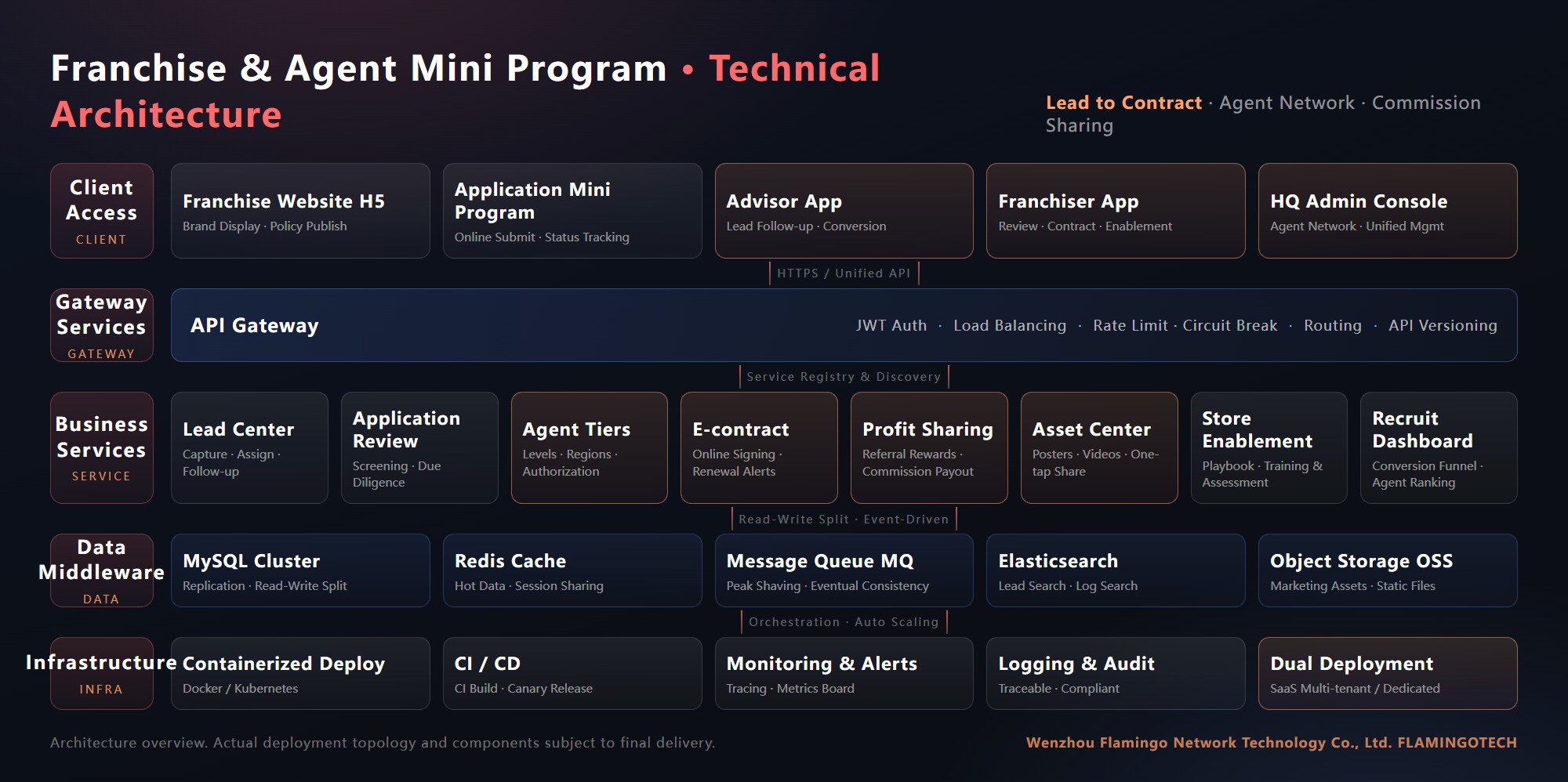The height and width of the screenshot is (782, 1568).
Task: Open the Object Storage OSS card
Action: [x=1388, y=570]
